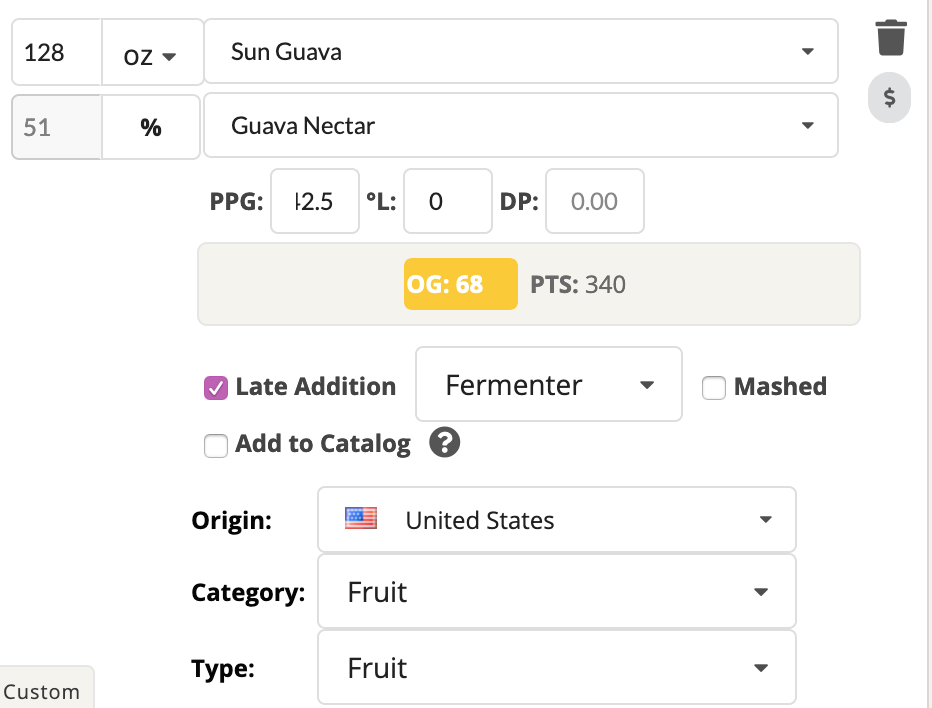This screenshot has height=708, width=932.
Task: Focus the 128 amount field
Action: click(56, 52)
